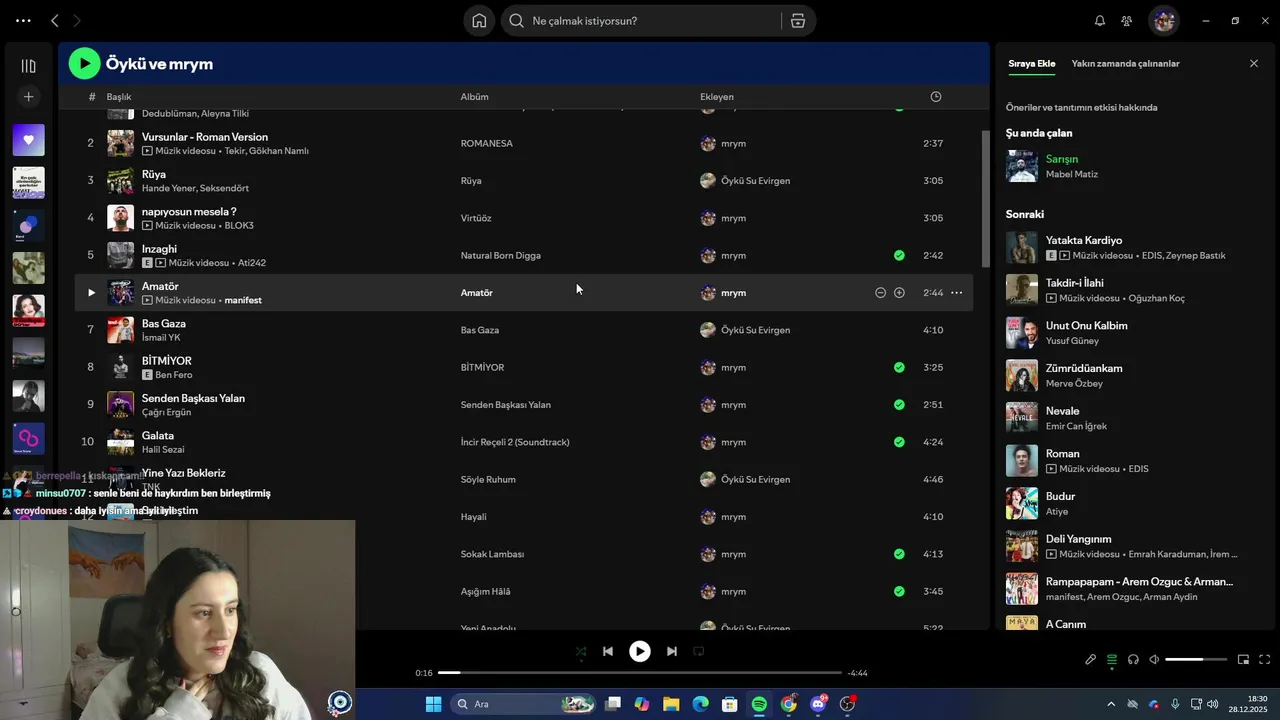Open Öykü Su Evirgen profile on Rüya row
Screen dimensions: 1280x720
coord(755,181)
